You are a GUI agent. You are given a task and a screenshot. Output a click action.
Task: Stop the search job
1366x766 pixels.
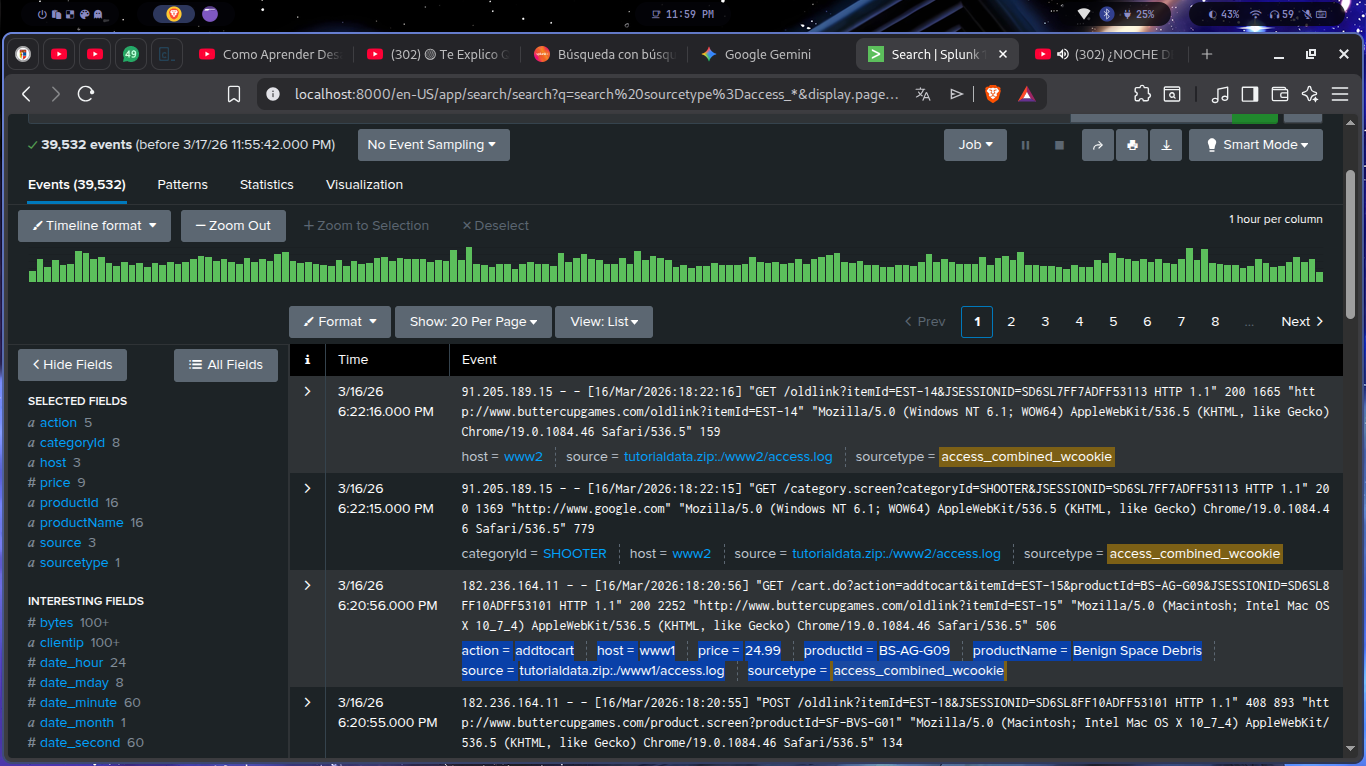tap(1059, 145)
